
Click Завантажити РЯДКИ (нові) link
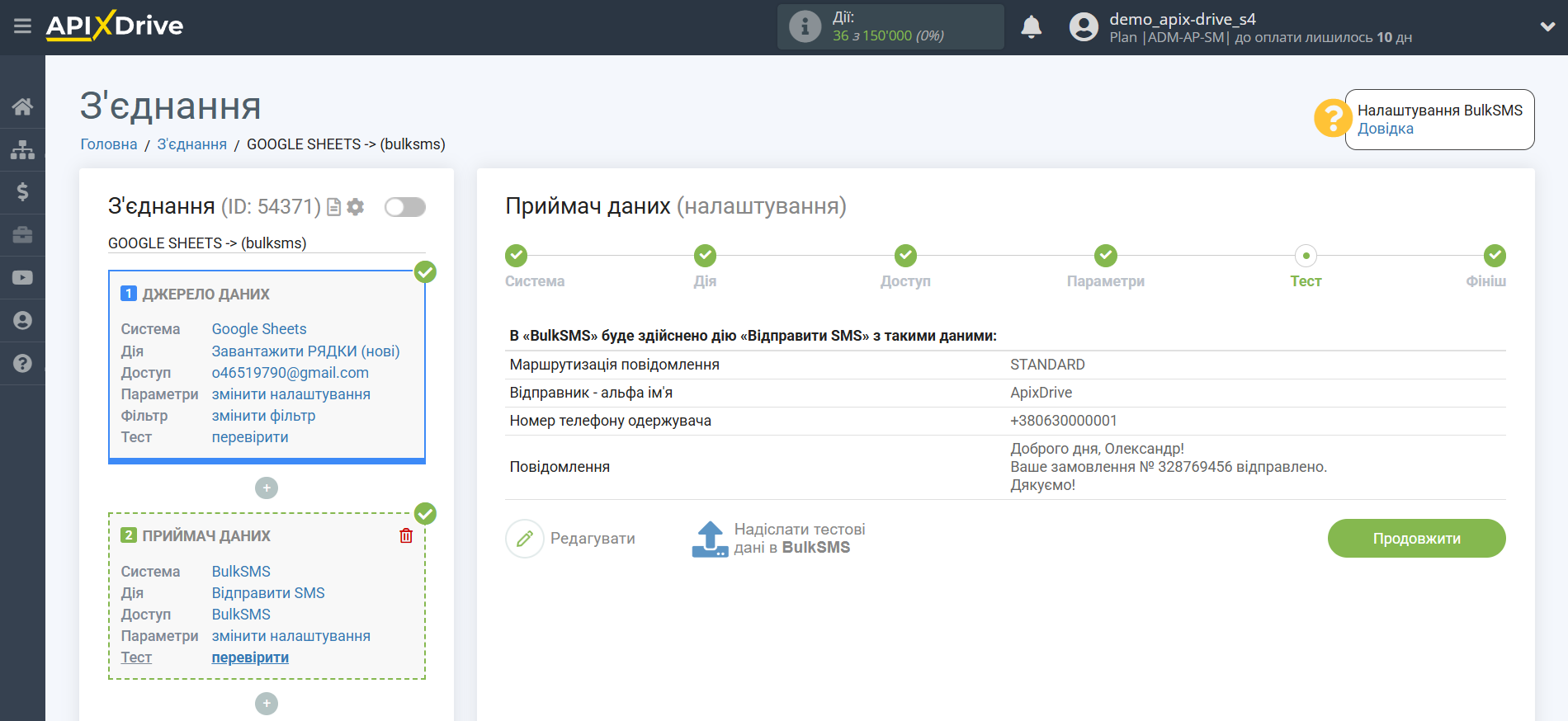[x=305, y=351]
